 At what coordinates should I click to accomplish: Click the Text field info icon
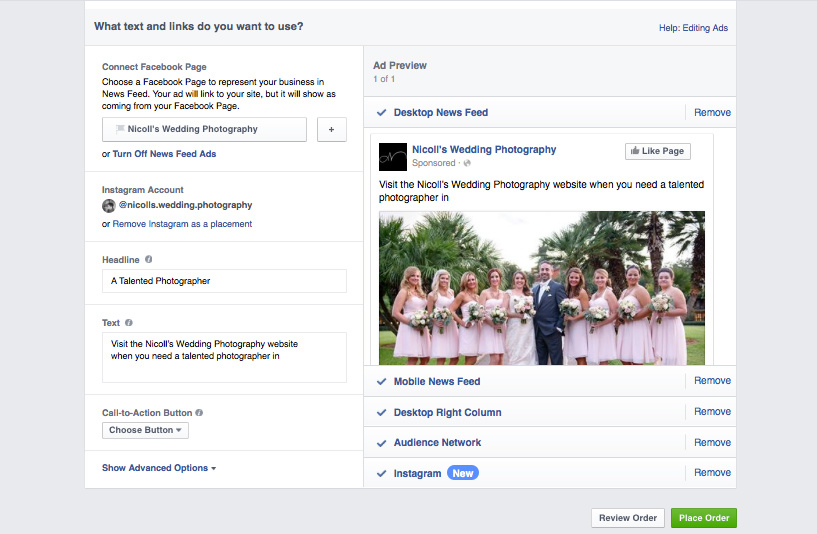(x=129, y=322)
